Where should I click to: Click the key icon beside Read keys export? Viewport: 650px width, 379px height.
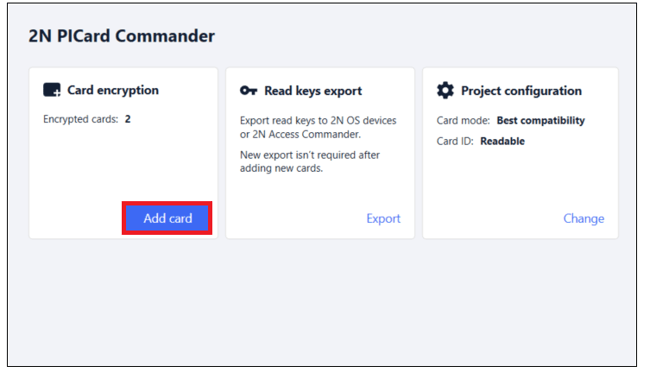tap(248, 90)
